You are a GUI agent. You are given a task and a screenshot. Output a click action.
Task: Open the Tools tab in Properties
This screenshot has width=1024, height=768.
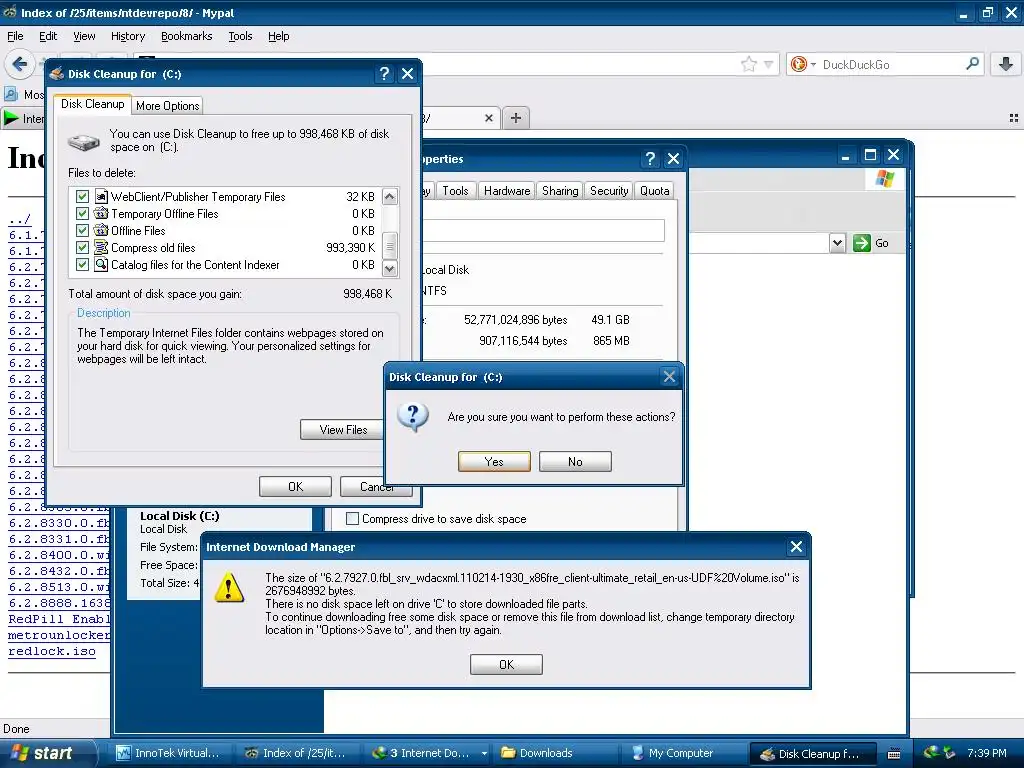(455, 191)
